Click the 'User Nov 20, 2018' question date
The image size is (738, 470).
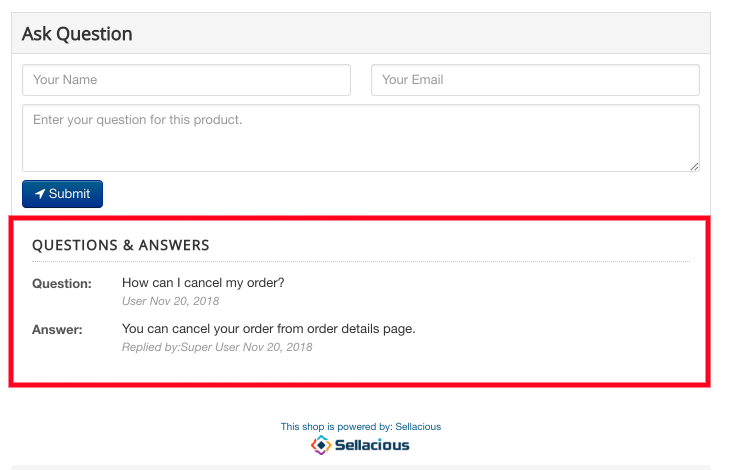click(170, 301)
